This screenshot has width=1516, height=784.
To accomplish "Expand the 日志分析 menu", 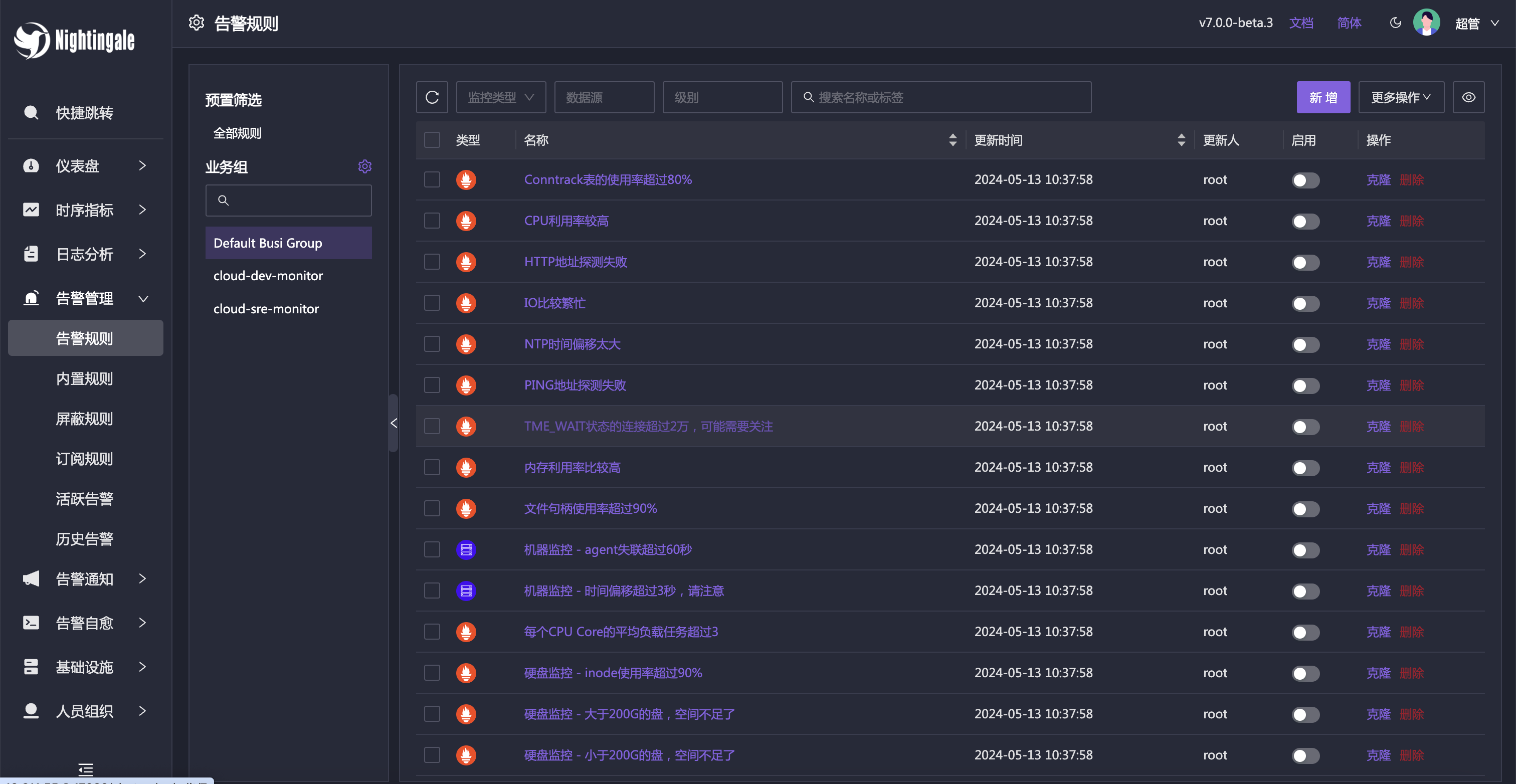I will click(86, 254).
